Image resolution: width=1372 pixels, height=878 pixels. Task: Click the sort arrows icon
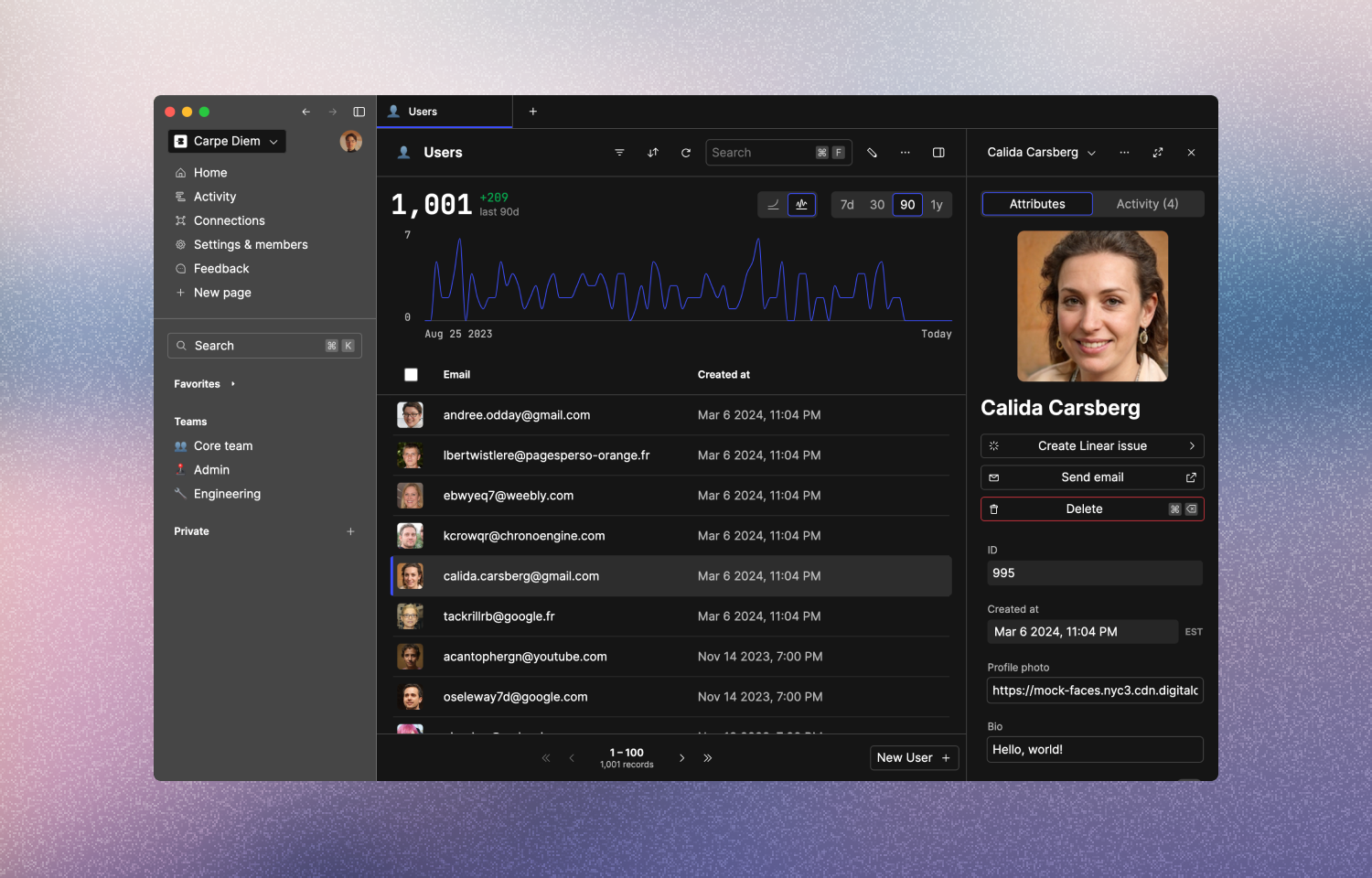pyautogui.click(x=653, y=153)
